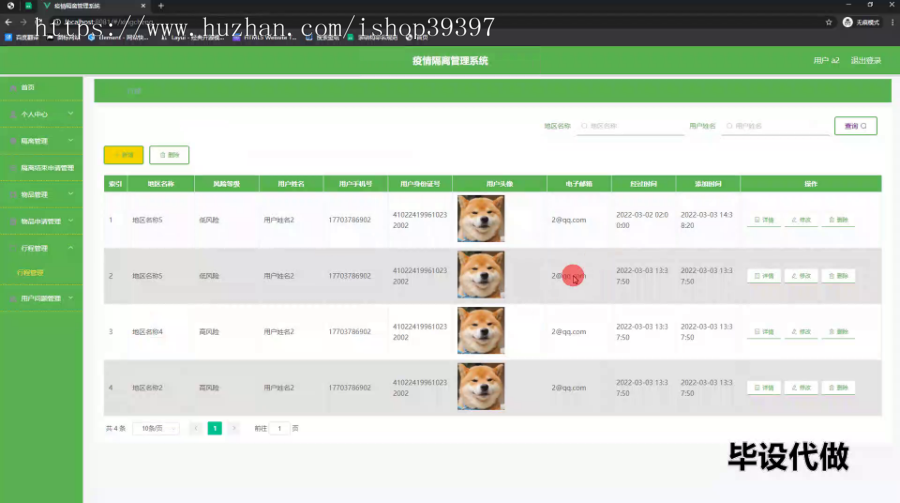The height and width of the screenshot is (503, 900).
Task: Click 地区名称2 cell in row 4
Action: tap(148, 388)
